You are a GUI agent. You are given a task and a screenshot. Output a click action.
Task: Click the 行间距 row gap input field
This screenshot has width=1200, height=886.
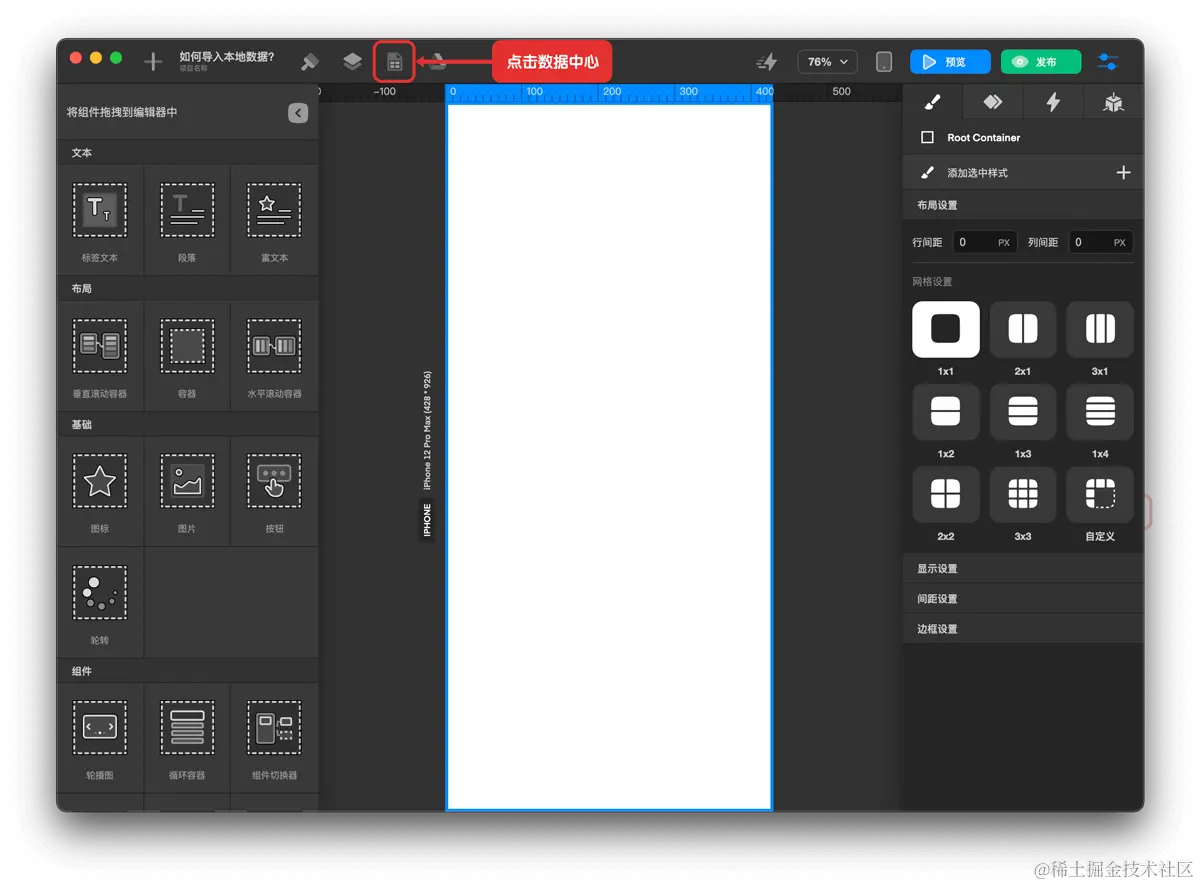(x=984, y=242)
